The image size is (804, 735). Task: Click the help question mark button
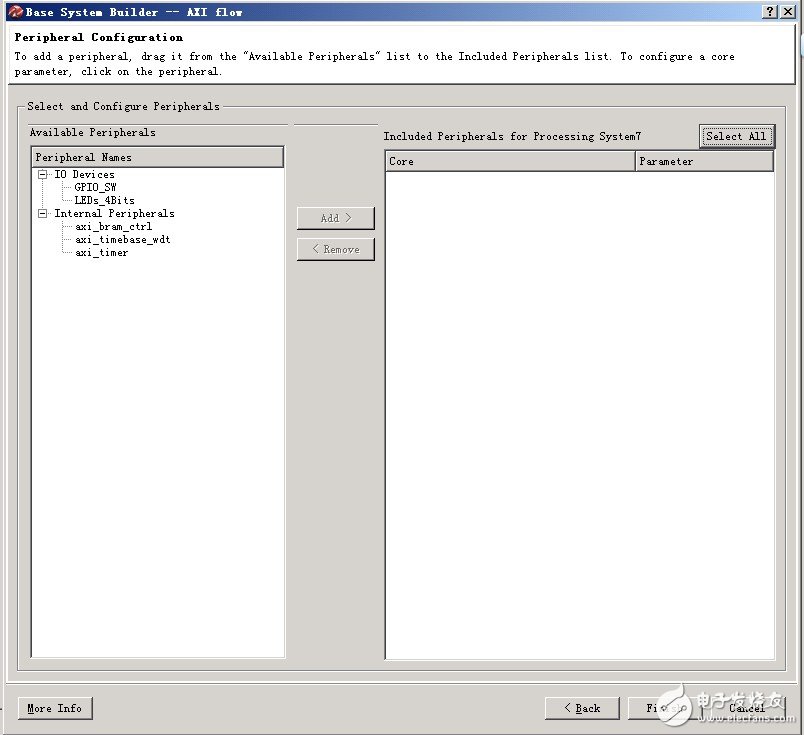770,12
